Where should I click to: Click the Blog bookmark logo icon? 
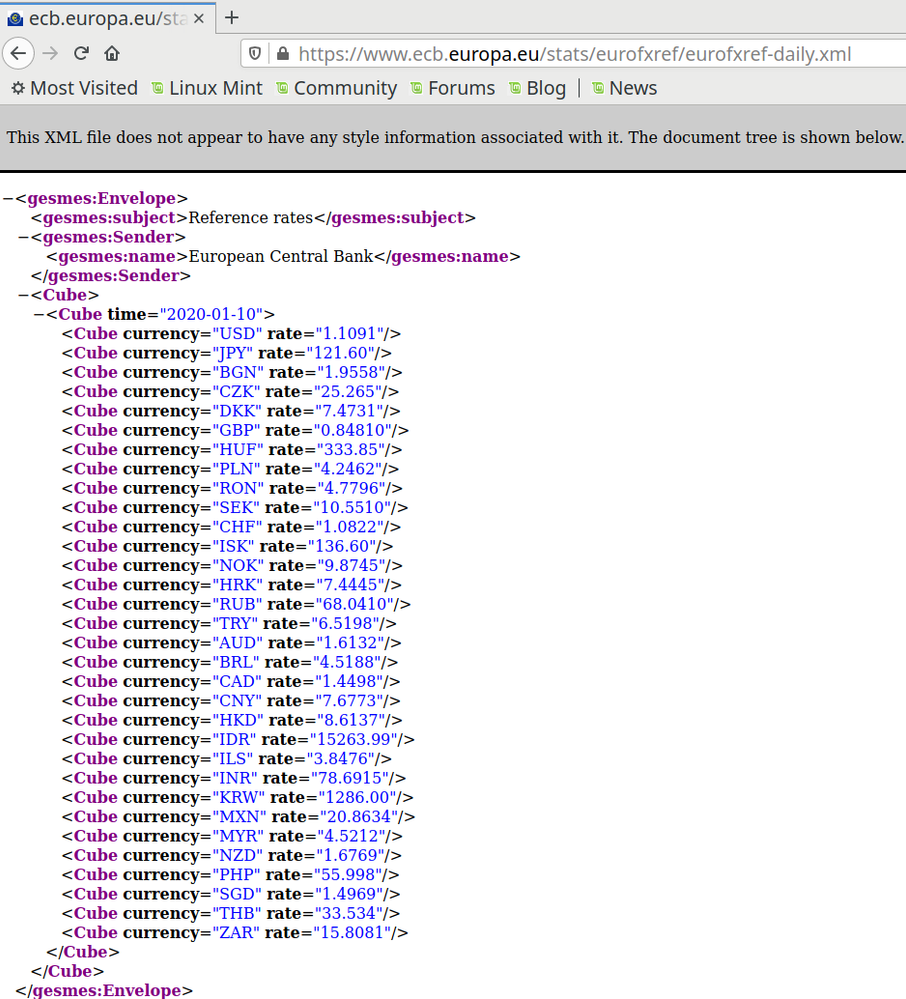click(x=515, y=88)
